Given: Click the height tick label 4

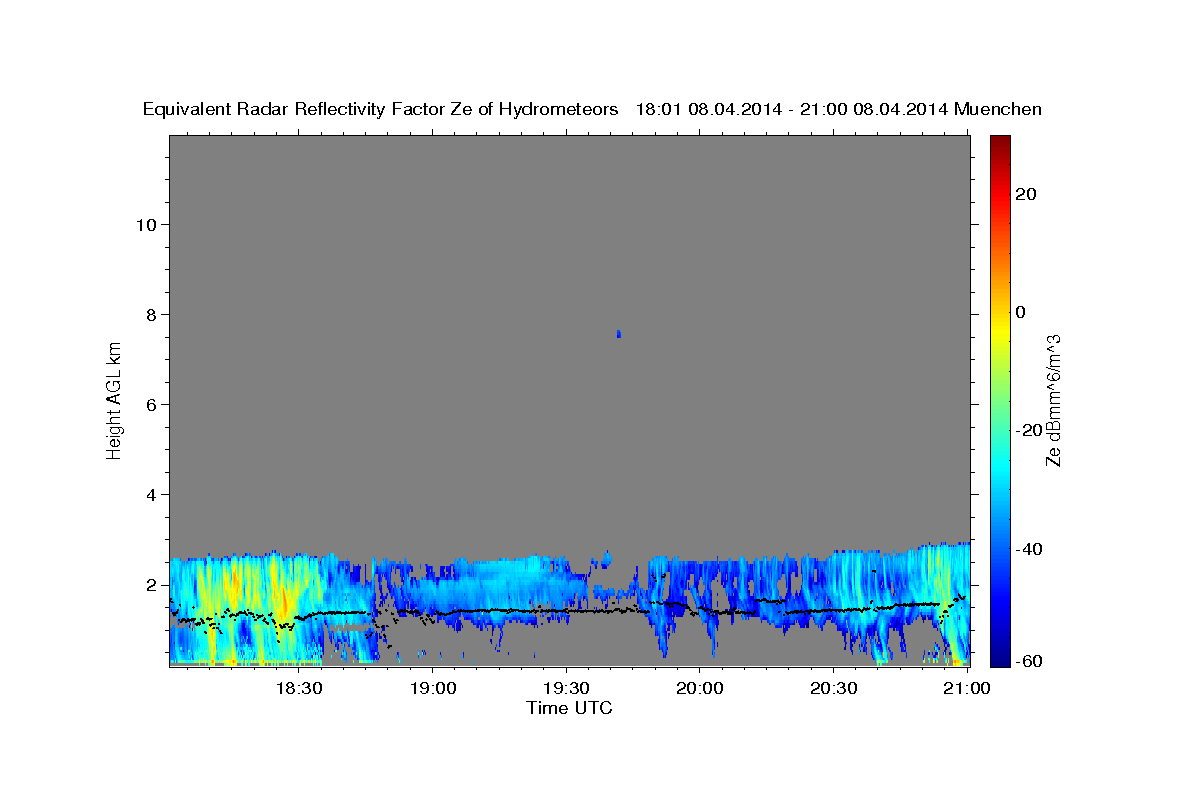Looking at the screenshot, I should [149, 494].
